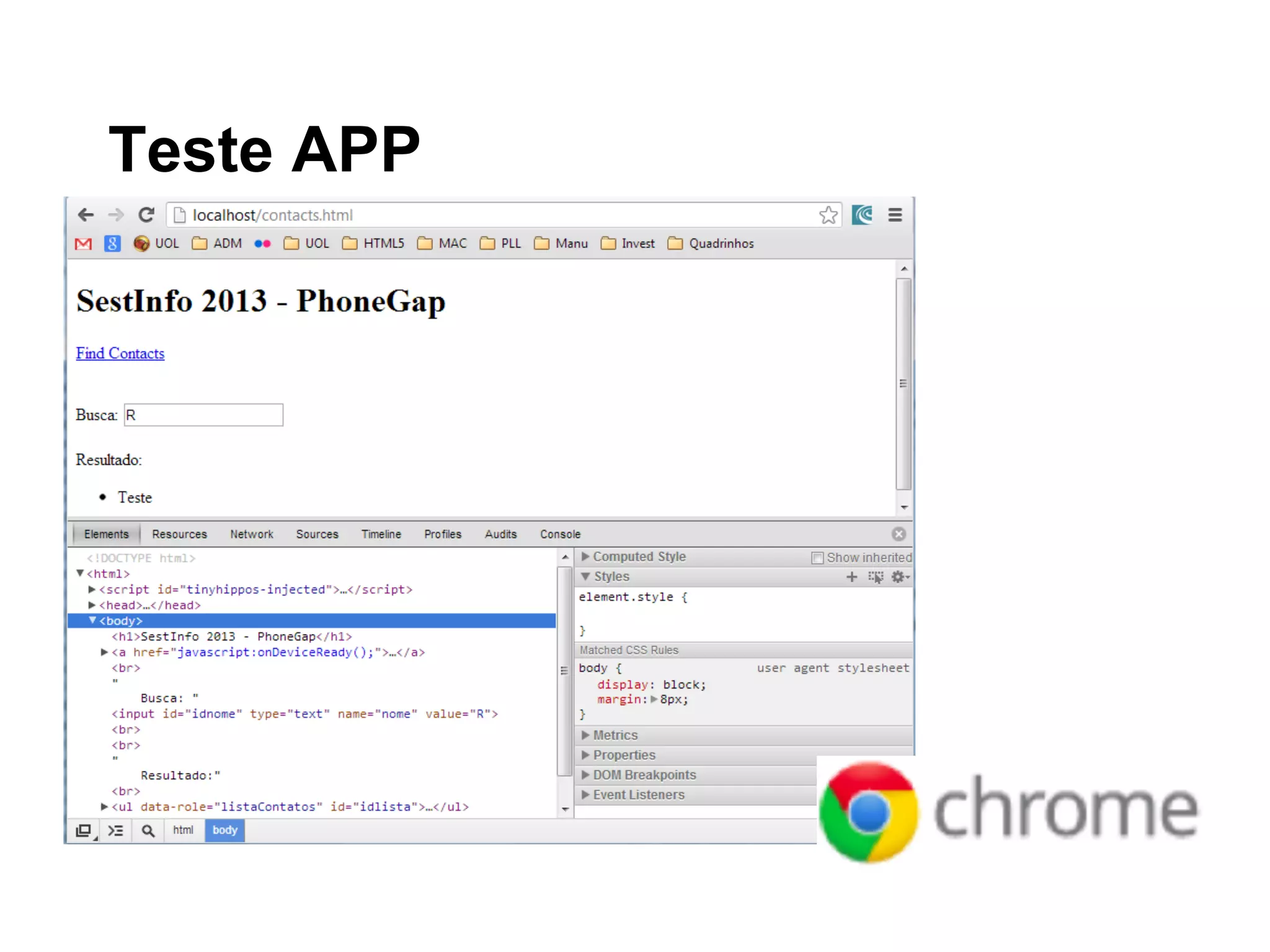Click the Find Contacts link
The height and width of the screenshot is (952, 1270).
pyautogui.click(x=120, y=353)
